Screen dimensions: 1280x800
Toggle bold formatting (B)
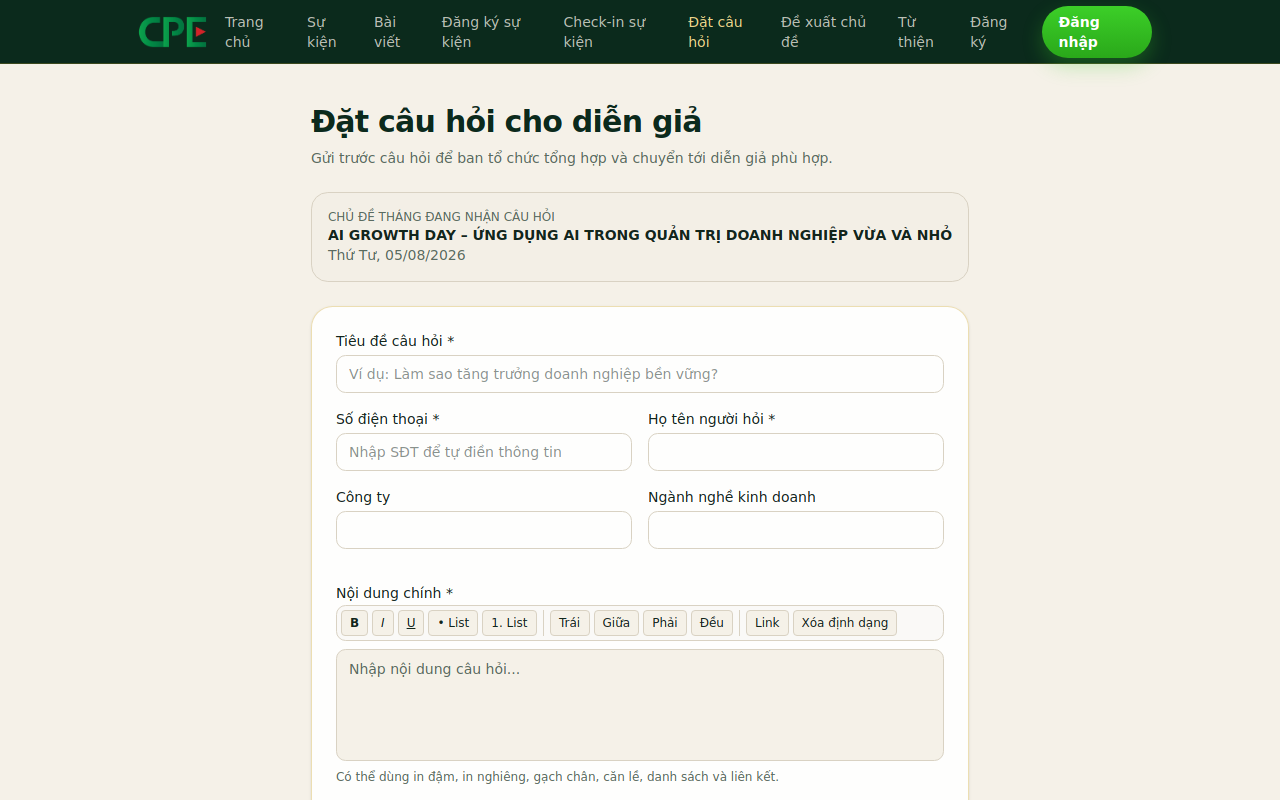click(354, 623)
